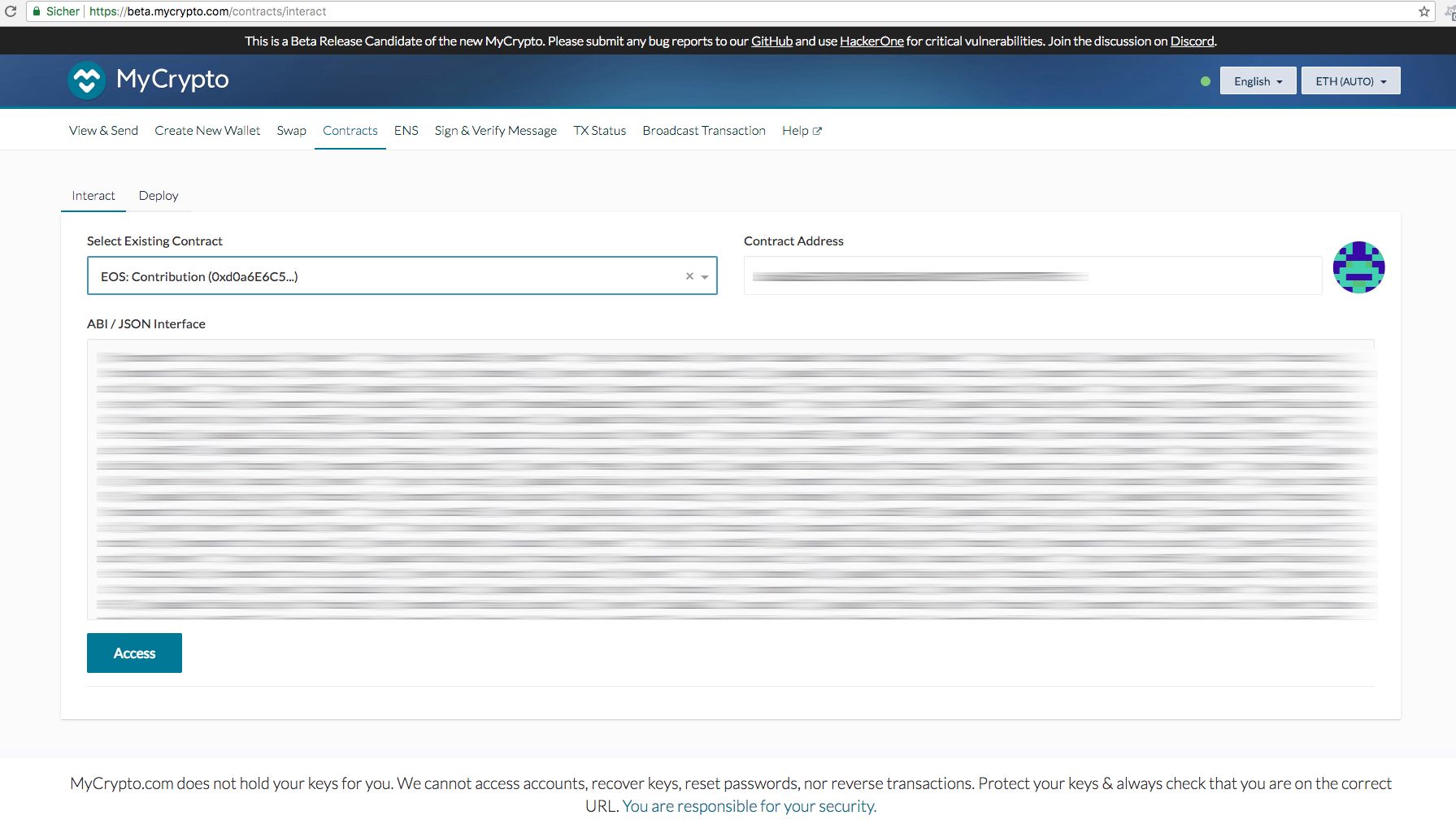1456x820 pixels.
Task: Select the Contracts tab
Action: [350, 131]
